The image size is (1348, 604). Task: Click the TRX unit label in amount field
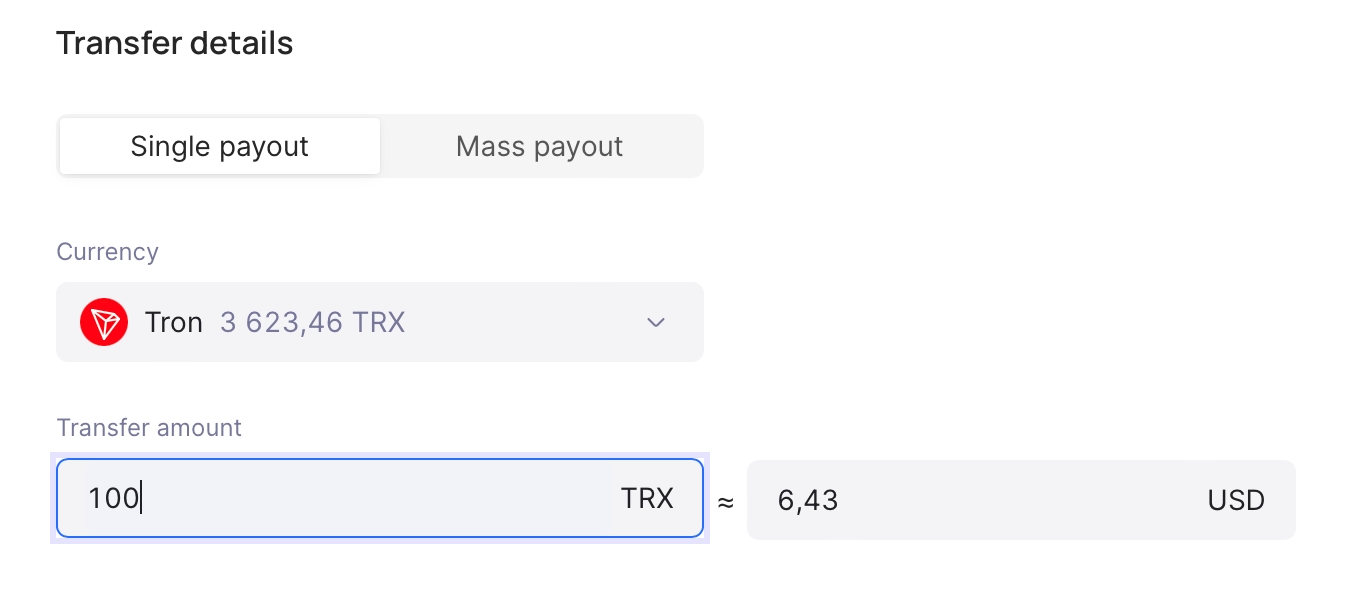(x=647, y=498)
